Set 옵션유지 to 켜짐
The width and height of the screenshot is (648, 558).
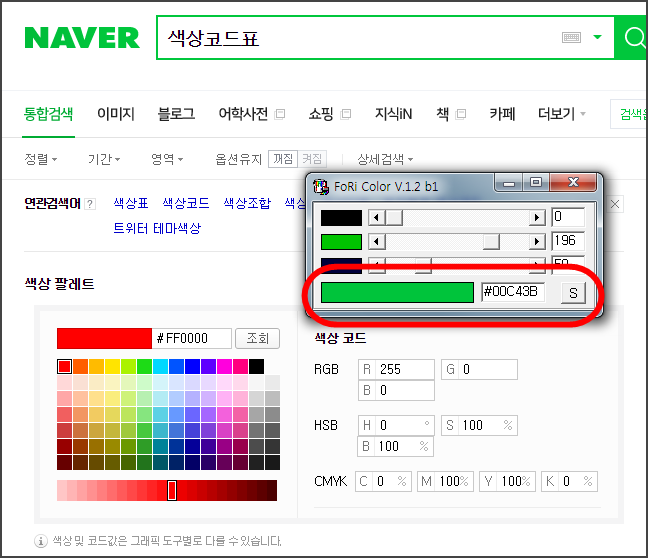click(312, 159)
